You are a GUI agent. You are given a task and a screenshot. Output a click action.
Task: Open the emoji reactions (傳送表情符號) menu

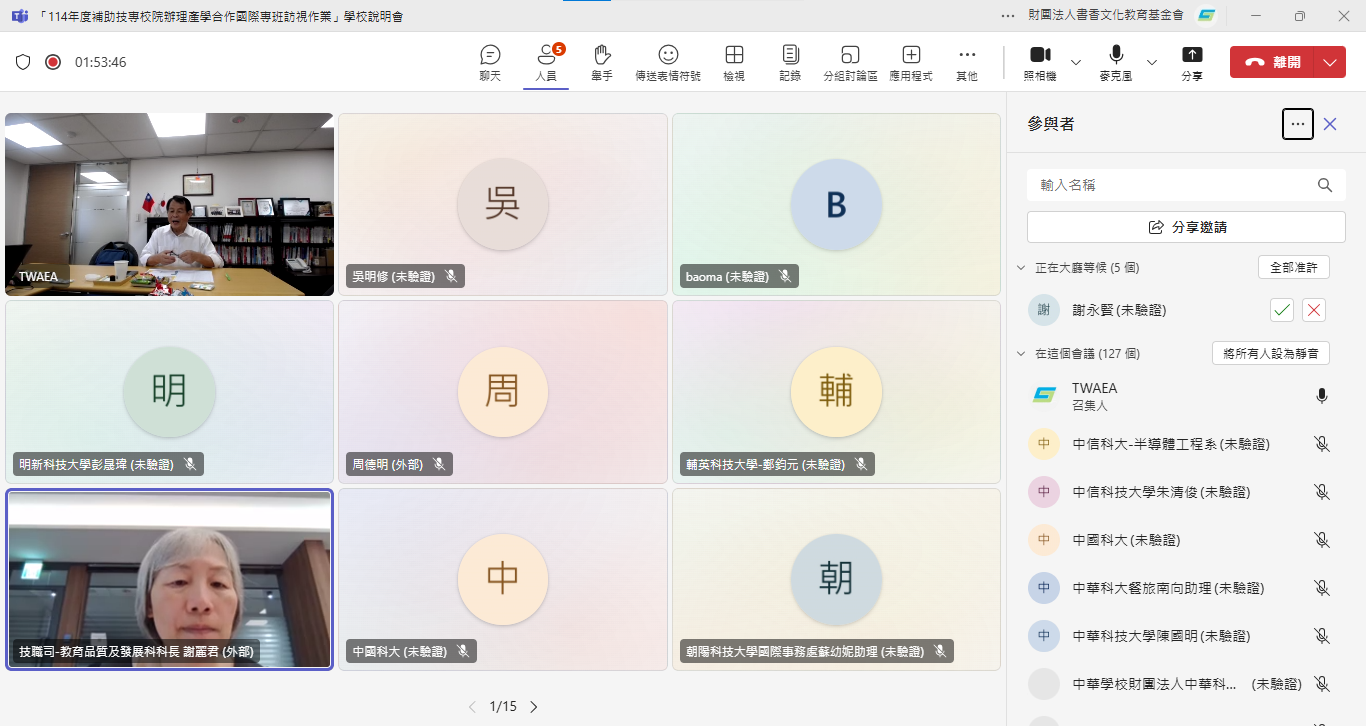tap(668, 62)
